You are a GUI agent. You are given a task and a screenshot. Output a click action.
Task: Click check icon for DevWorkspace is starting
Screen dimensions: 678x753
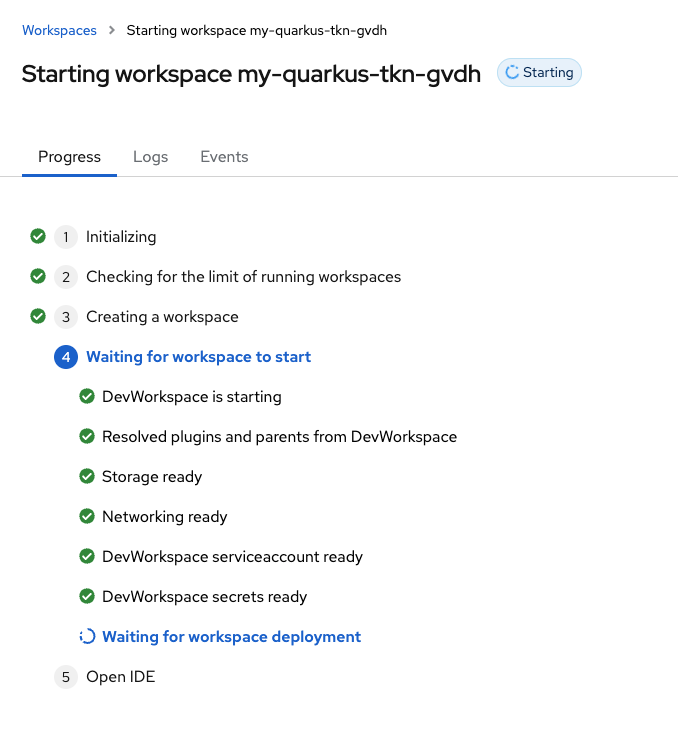pyautogui.click(x=87, y=396)
